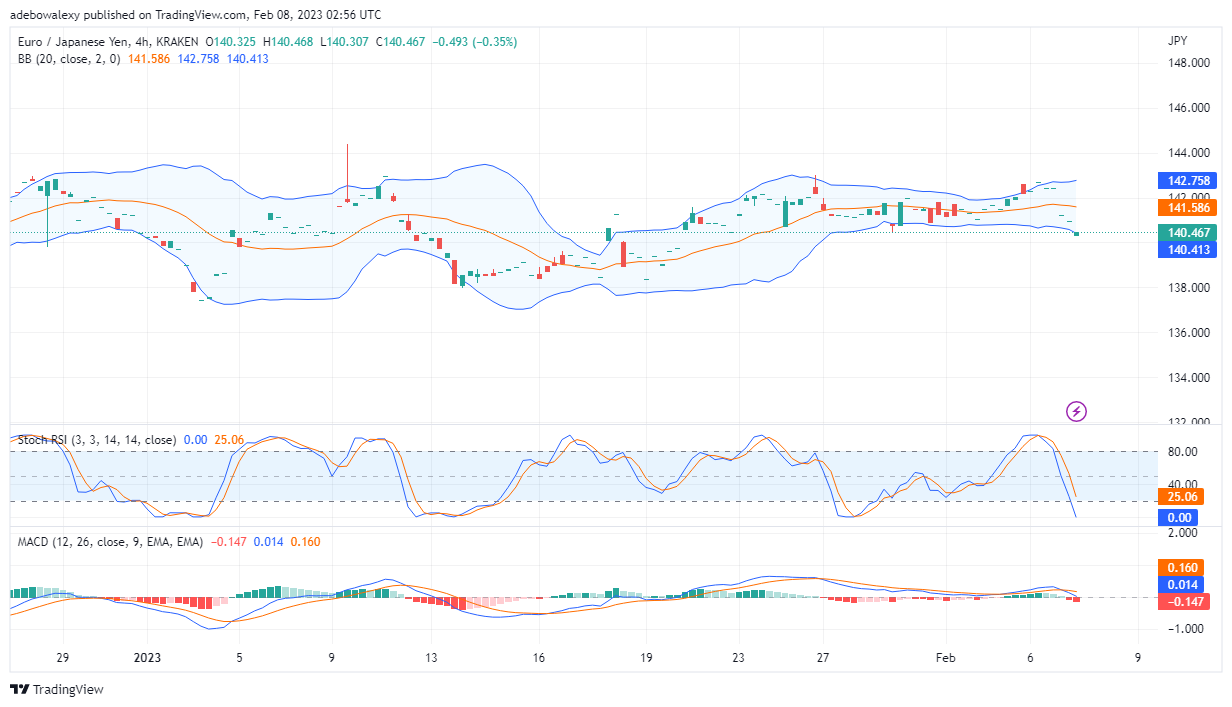
Task: Click the Feb label on time axis
Action: coord(945,658)
